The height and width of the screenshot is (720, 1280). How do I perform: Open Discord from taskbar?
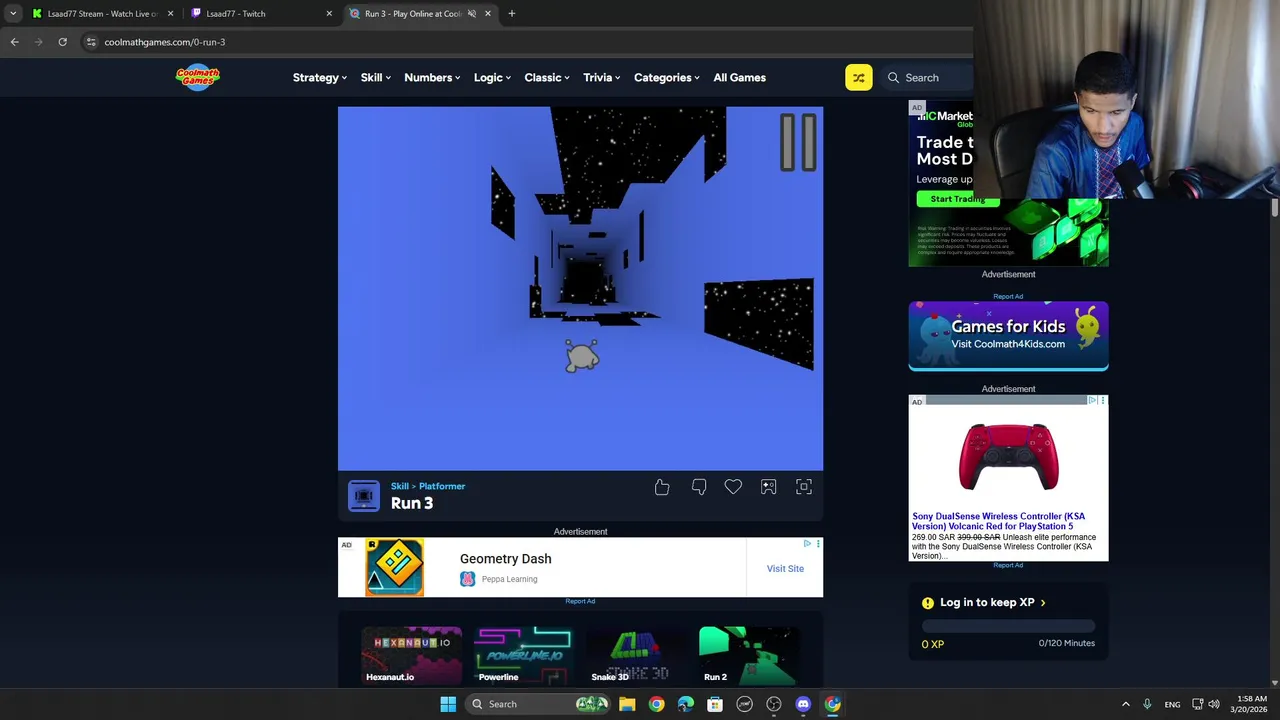[x=803, y=704]
